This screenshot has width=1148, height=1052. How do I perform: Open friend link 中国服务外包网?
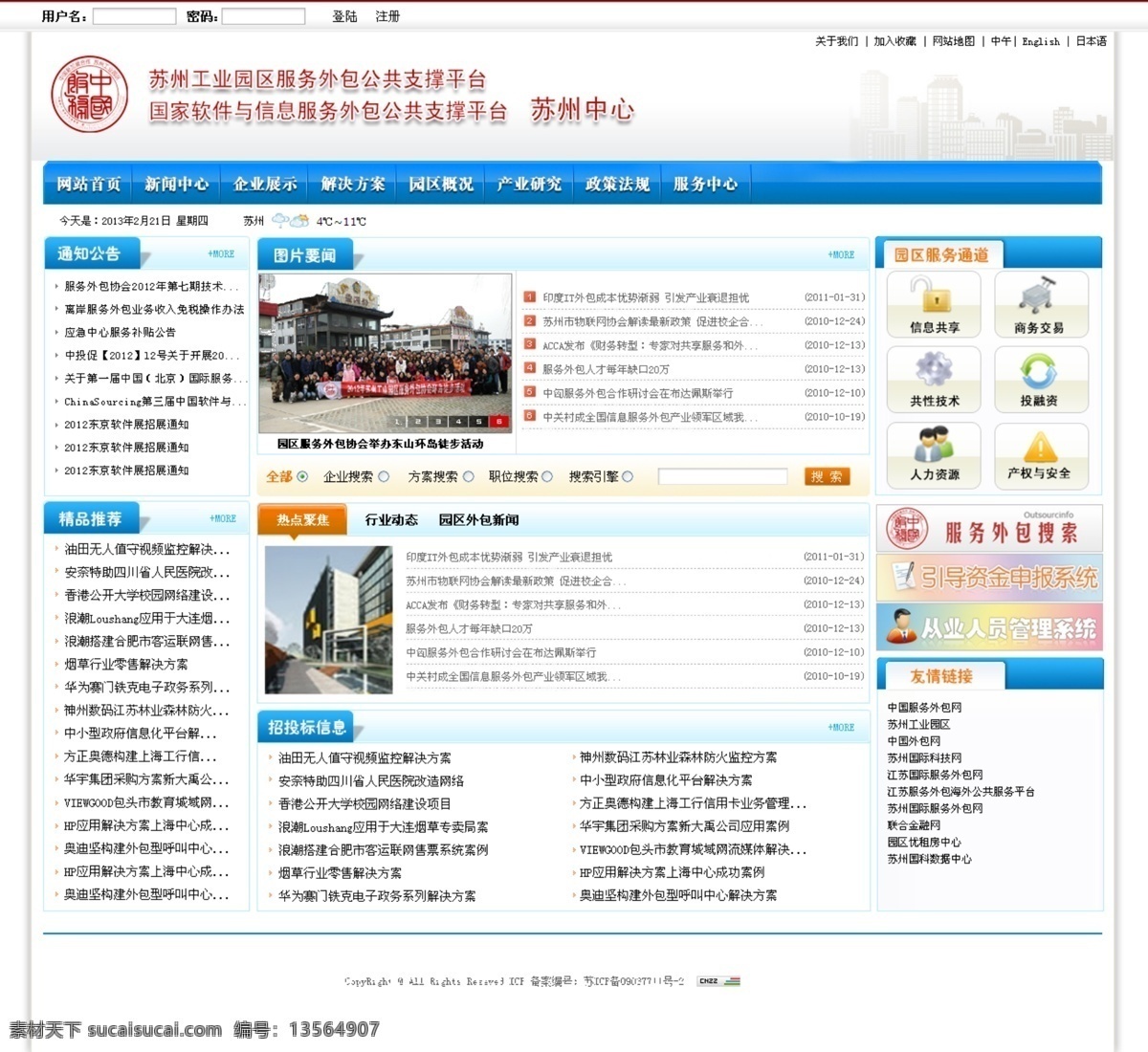pos(924,708)
